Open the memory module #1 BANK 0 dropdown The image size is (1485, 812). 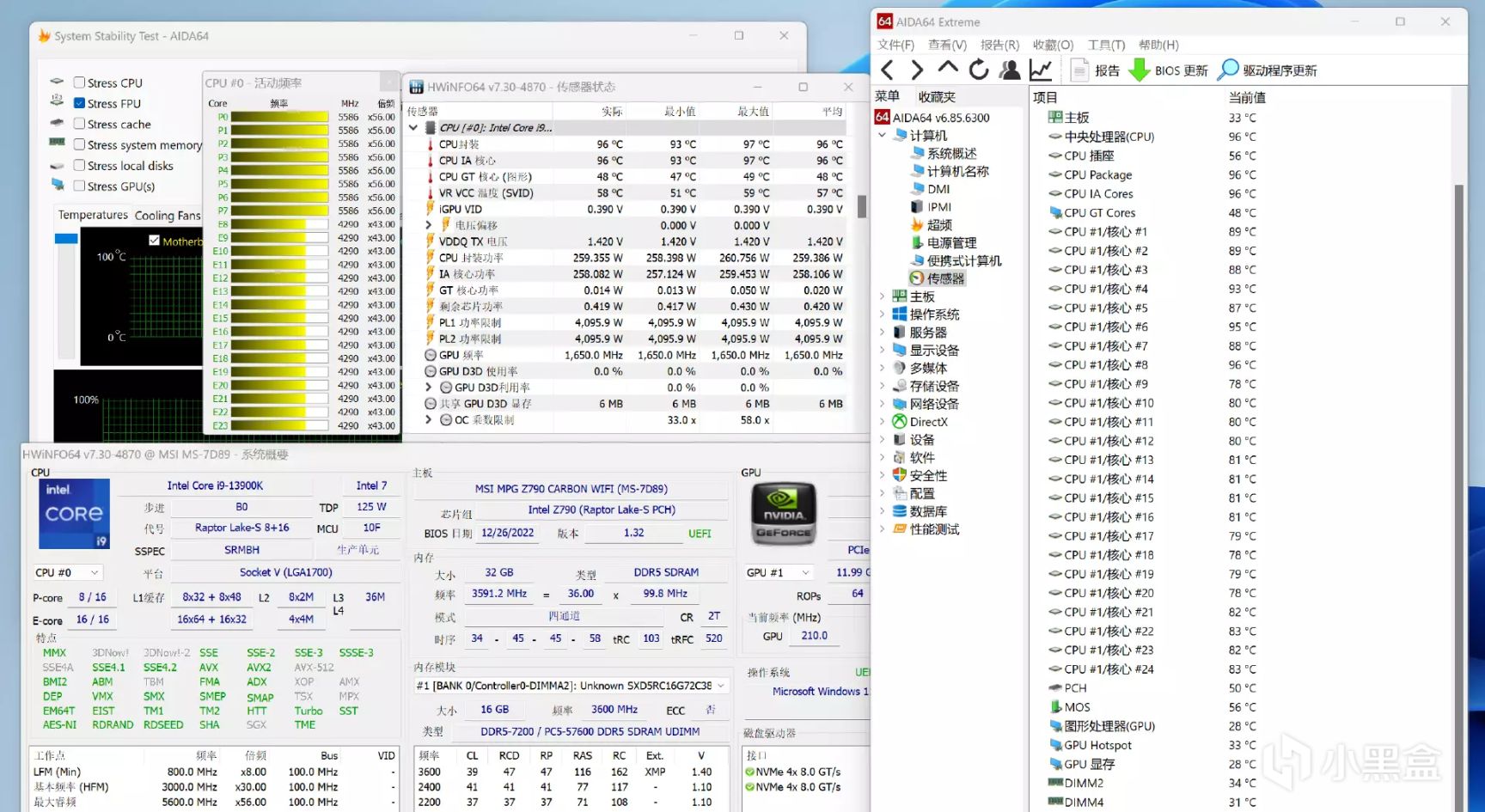point(571,686)
